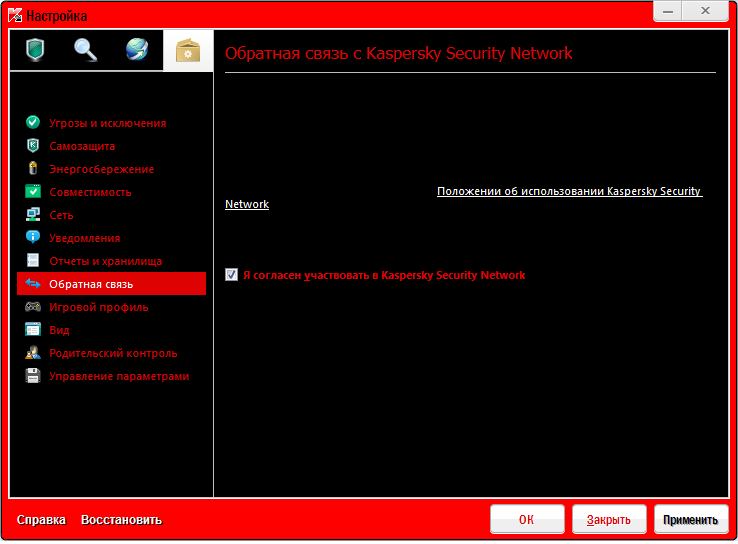Click the info bubble icon next to Уведомления
Screen dimensions: 738x544
click(33, 237)
